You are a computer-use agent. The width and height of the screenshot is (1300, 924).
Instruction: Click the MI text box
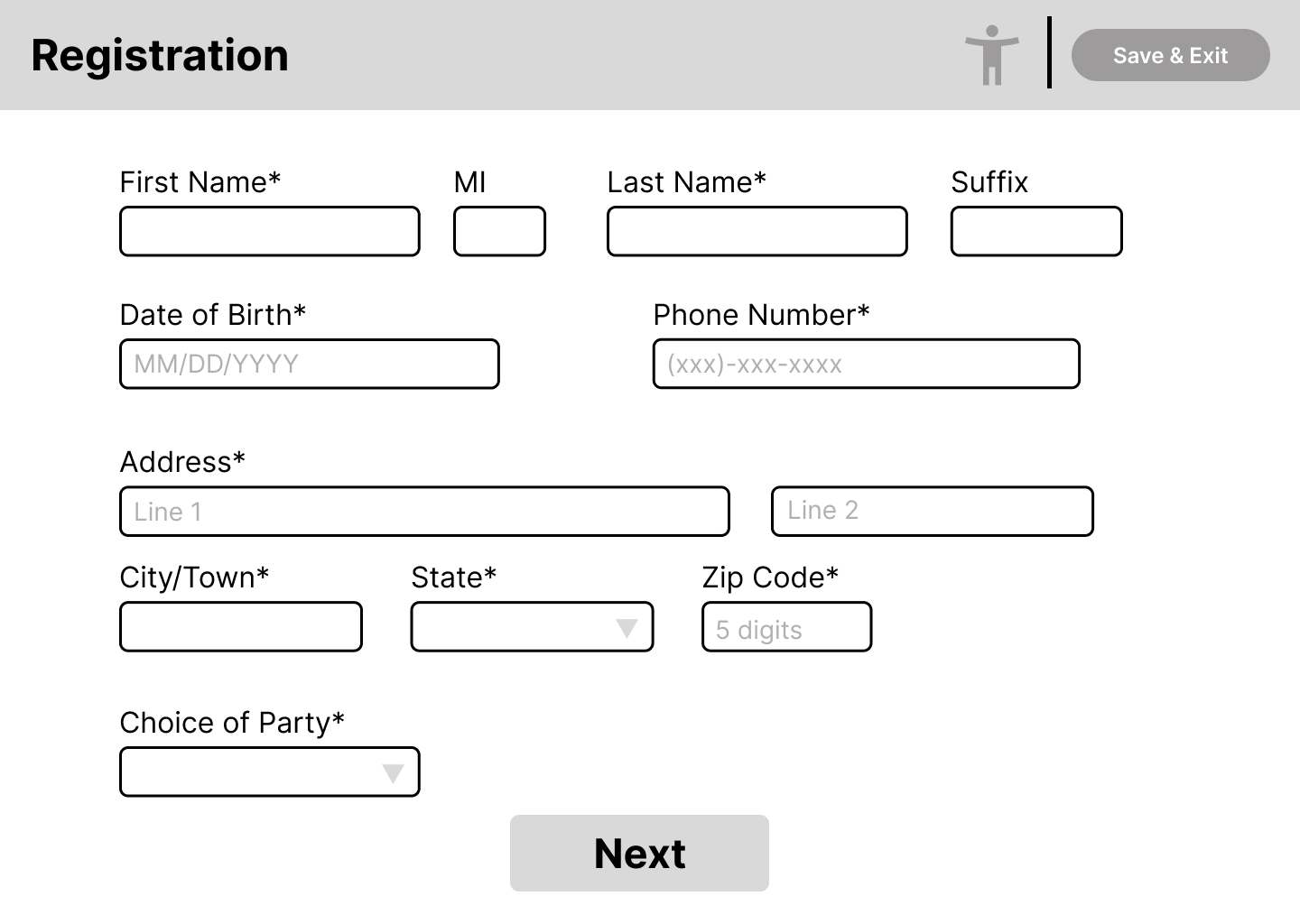click(499, 232)
